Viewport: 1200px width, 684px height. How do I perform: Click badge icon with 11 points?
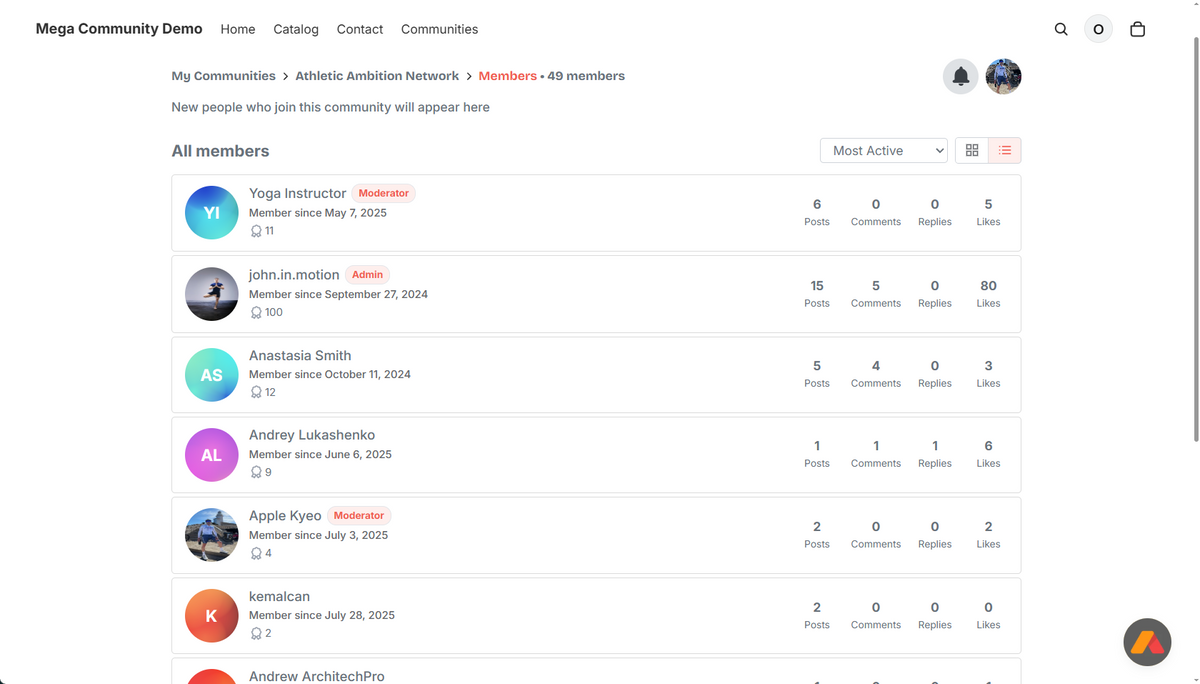(x=256, y=231)
